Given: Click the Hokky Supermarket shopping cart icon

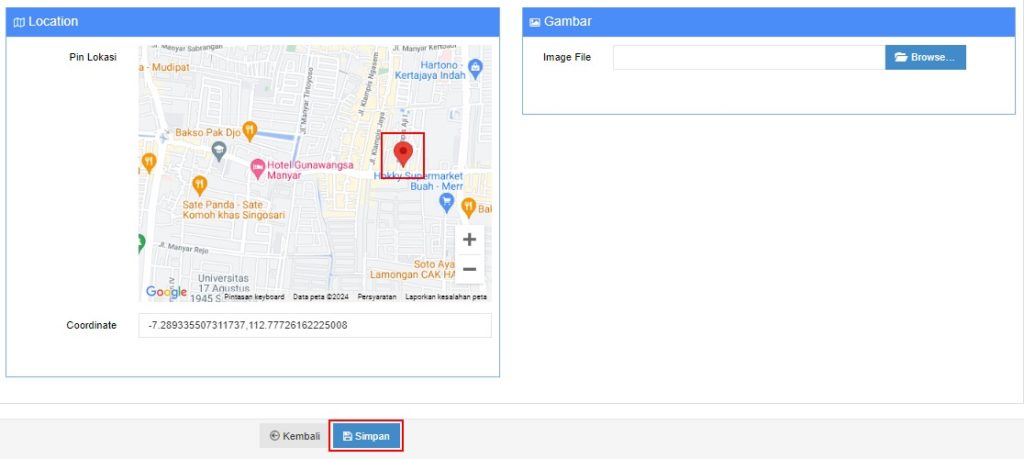Looking at the screenshot, I should [447, 203].
